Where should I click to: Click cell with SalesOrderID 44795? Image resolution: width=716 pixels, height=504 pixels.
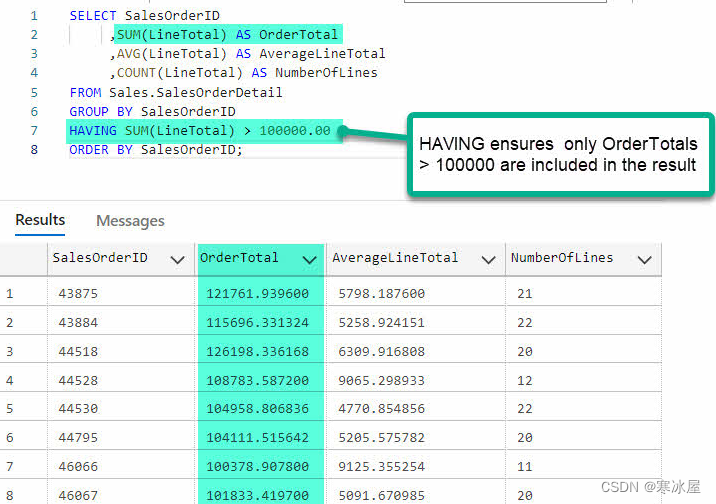[x=78, y=438]
